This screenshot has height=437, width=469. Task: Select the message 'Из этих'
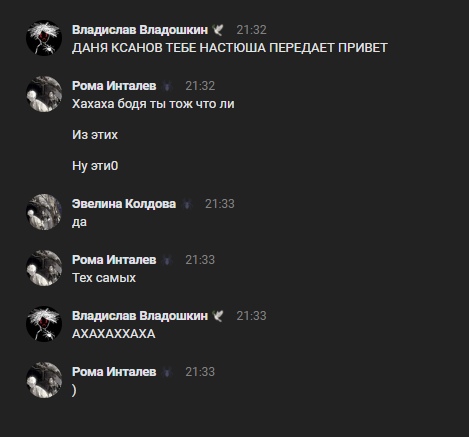95,135
